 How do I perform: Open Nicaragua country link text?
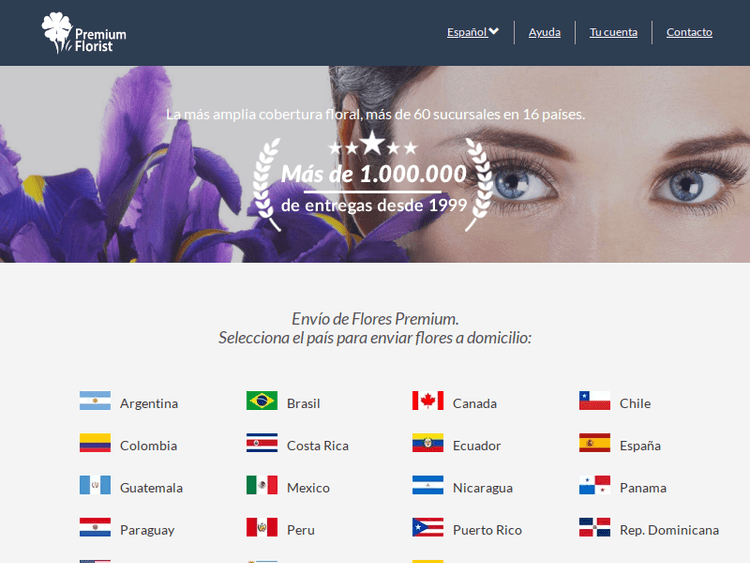pyautogui.click(x=482, y=488)
